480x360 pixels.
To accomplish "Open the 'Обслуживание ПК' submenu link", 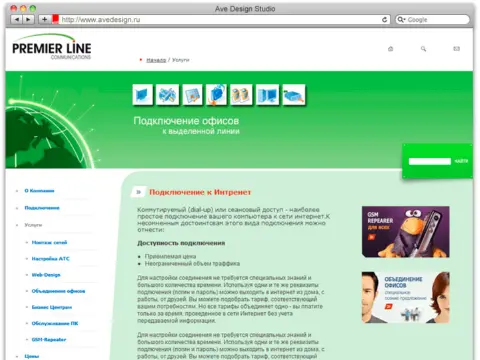I will [55, 323].
